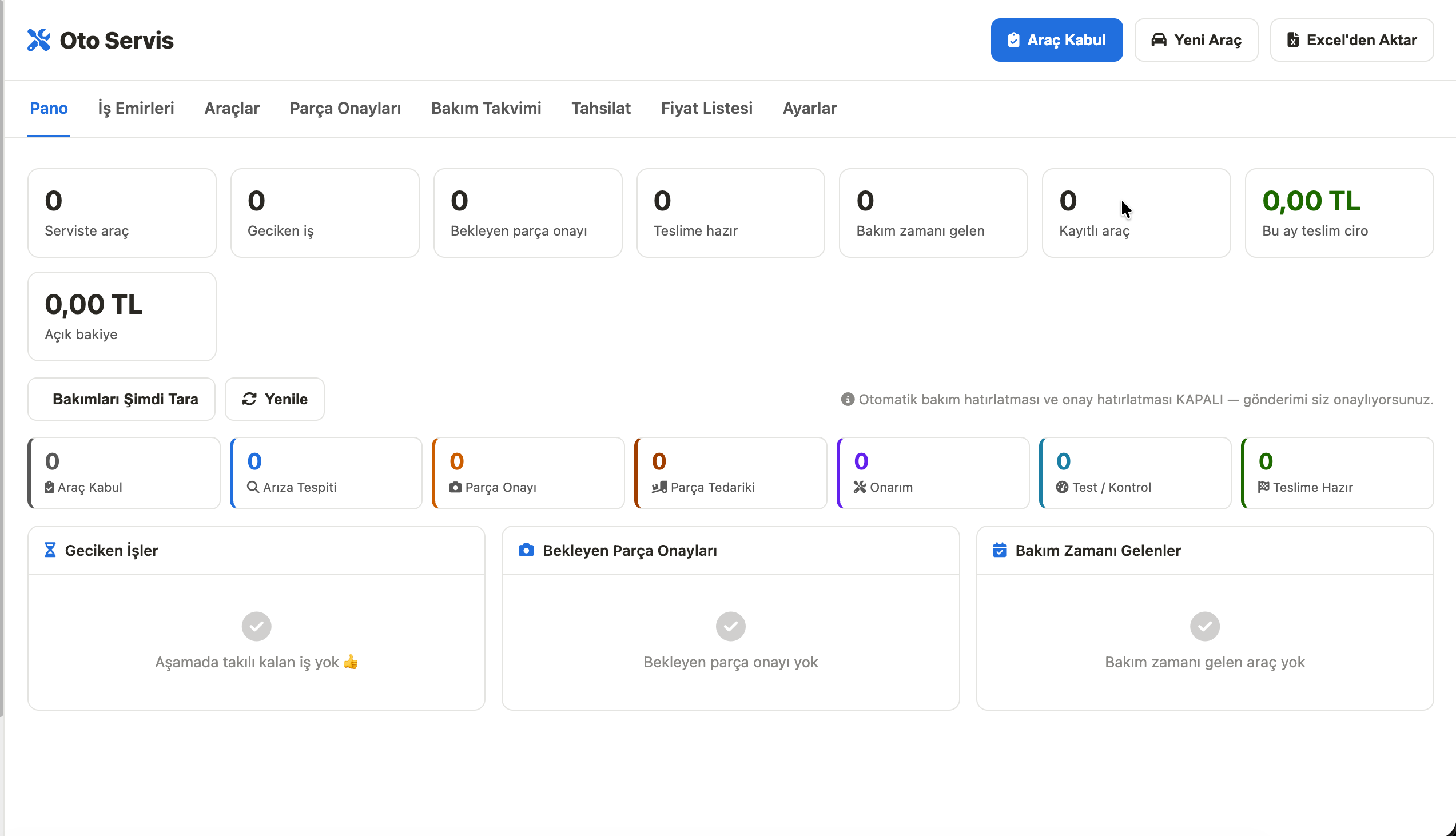Click the Excel file icon in Excel'den Aktar
1456x836 pixels.
click(x=1293, y=40)
